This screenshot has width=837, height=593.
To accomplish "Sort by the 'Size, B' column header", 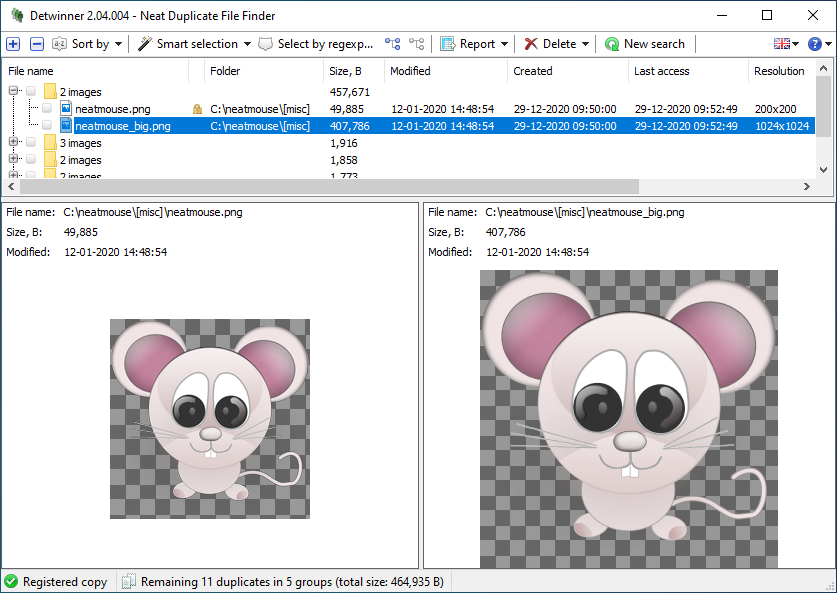I will click(x=345, y=71).
